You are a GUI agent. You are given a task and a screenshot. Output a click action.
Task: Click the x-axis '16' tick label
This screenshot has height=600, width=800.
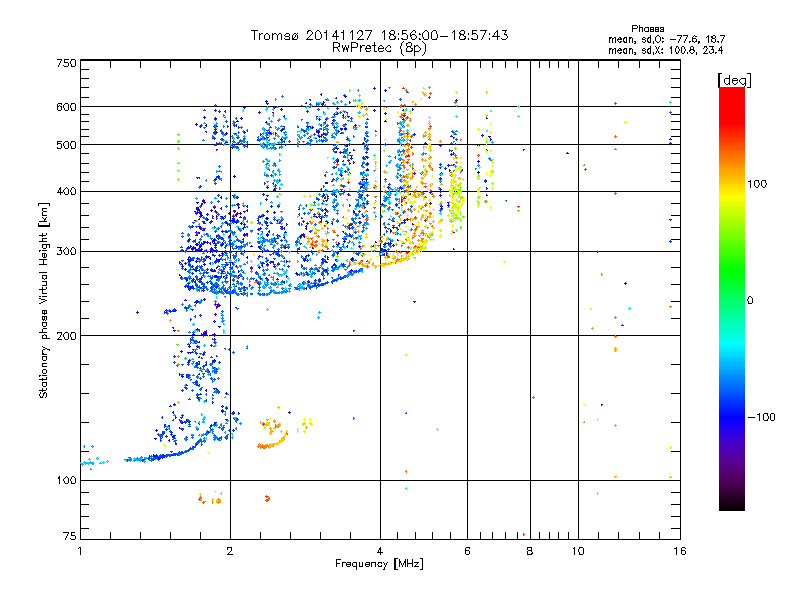click(x=680, y=551)
